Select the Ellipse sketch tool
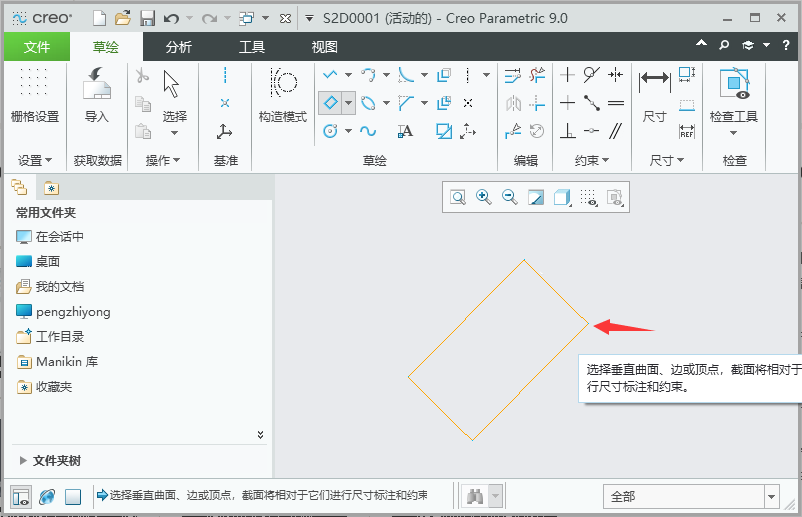Viewport: 802px width, 517px height. 368,103
